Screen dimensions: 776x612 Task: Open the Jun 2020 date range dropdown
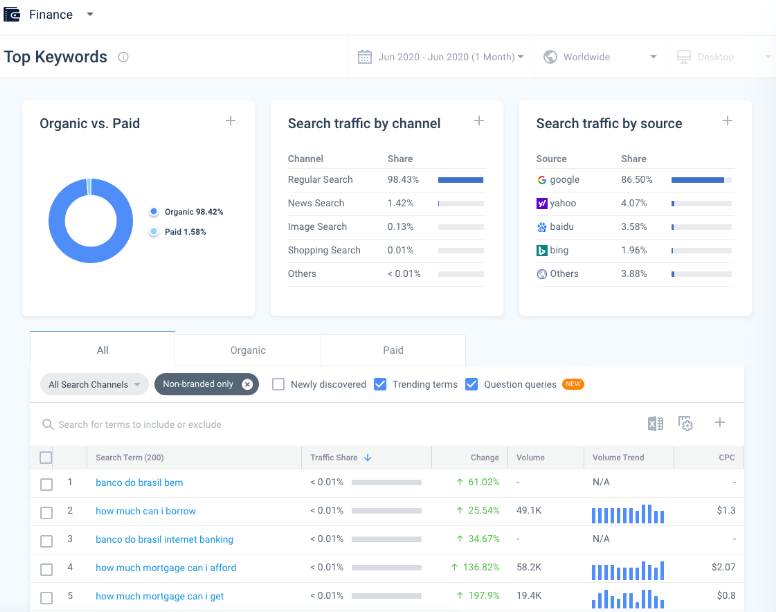442,57
